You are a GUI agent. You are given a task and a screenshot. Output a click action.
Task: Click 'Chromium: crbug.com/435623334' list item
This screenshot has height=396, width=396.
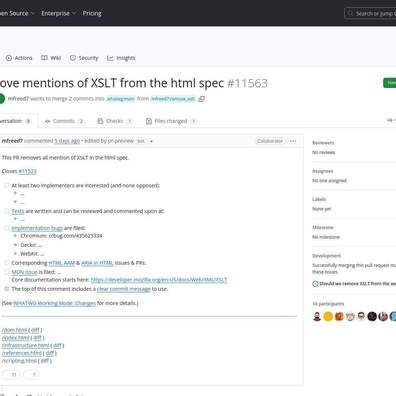tap(61, 236)
